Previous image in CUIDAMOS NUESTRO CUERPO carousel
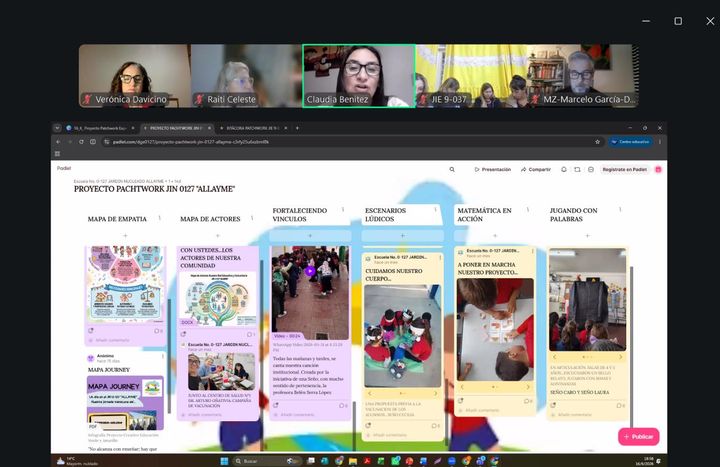This screenshot has height=467, width=720. click(370, 394)
